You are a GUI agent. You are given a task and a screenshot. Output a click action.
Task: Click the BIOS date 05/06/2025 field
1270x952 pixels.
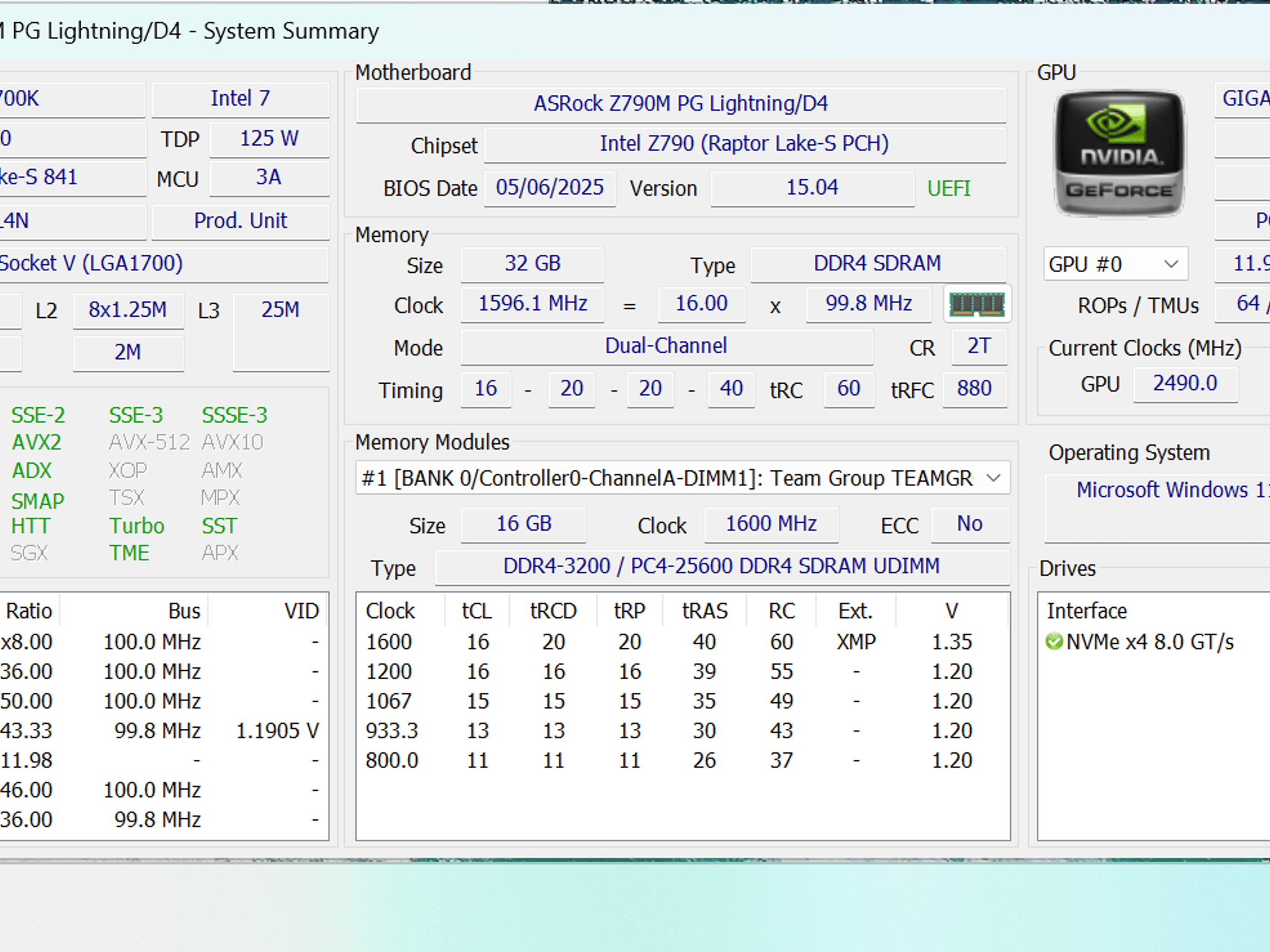coord(549,188)
